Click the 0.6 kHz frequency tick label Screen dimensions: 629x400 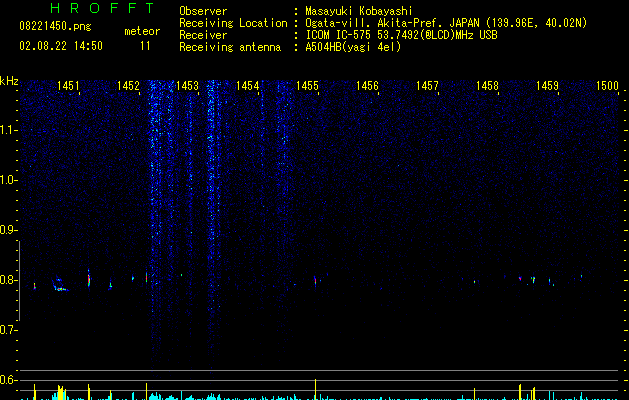click(7, 380)
